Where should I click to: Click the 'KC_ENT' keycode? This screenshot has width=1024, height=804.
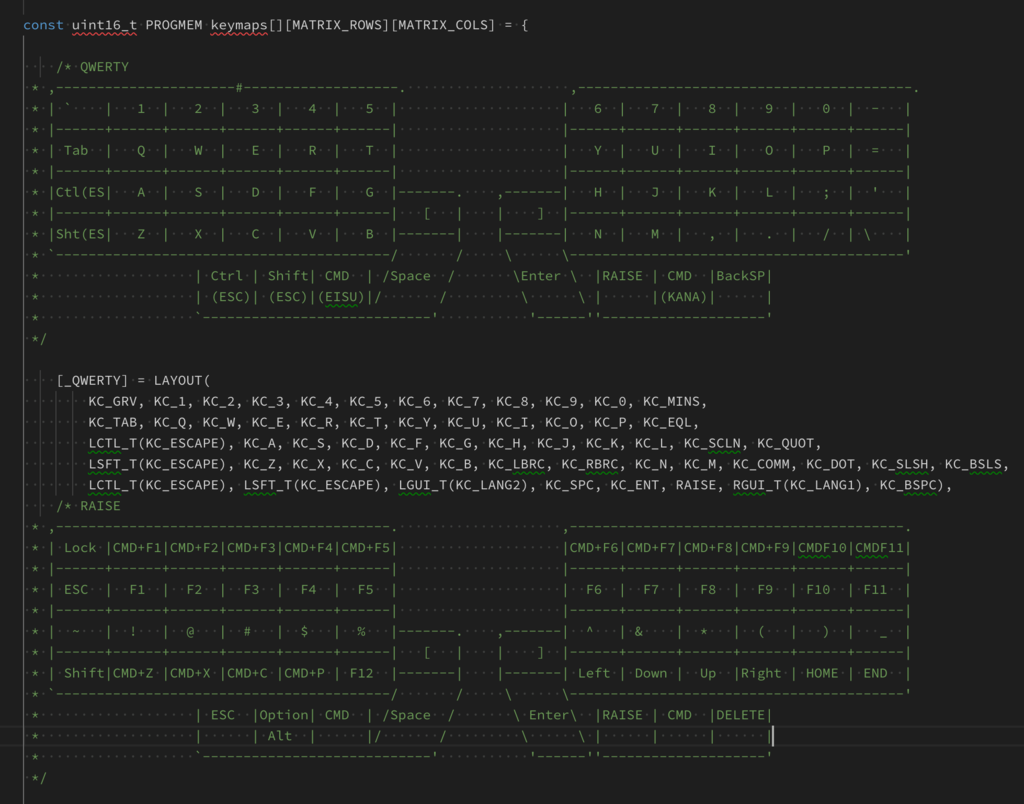[x=635, y=485]
